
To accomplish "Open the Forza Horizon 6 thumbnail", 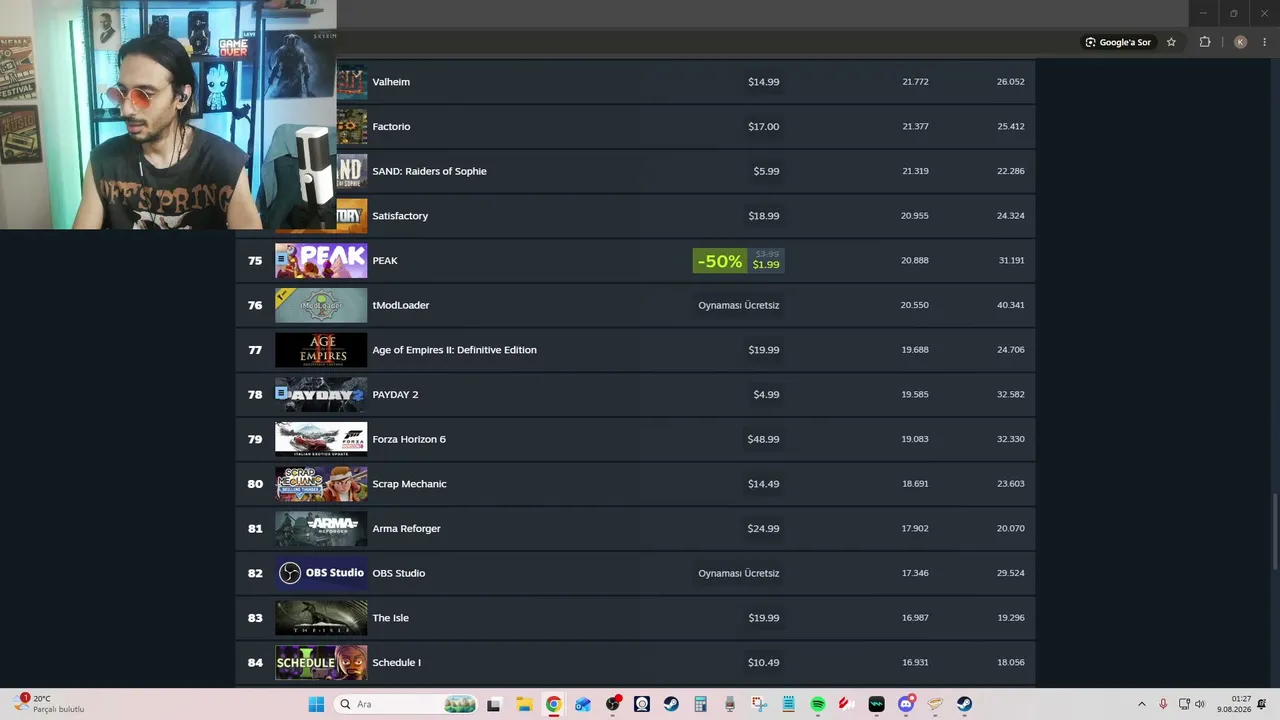I will [321, 439].
